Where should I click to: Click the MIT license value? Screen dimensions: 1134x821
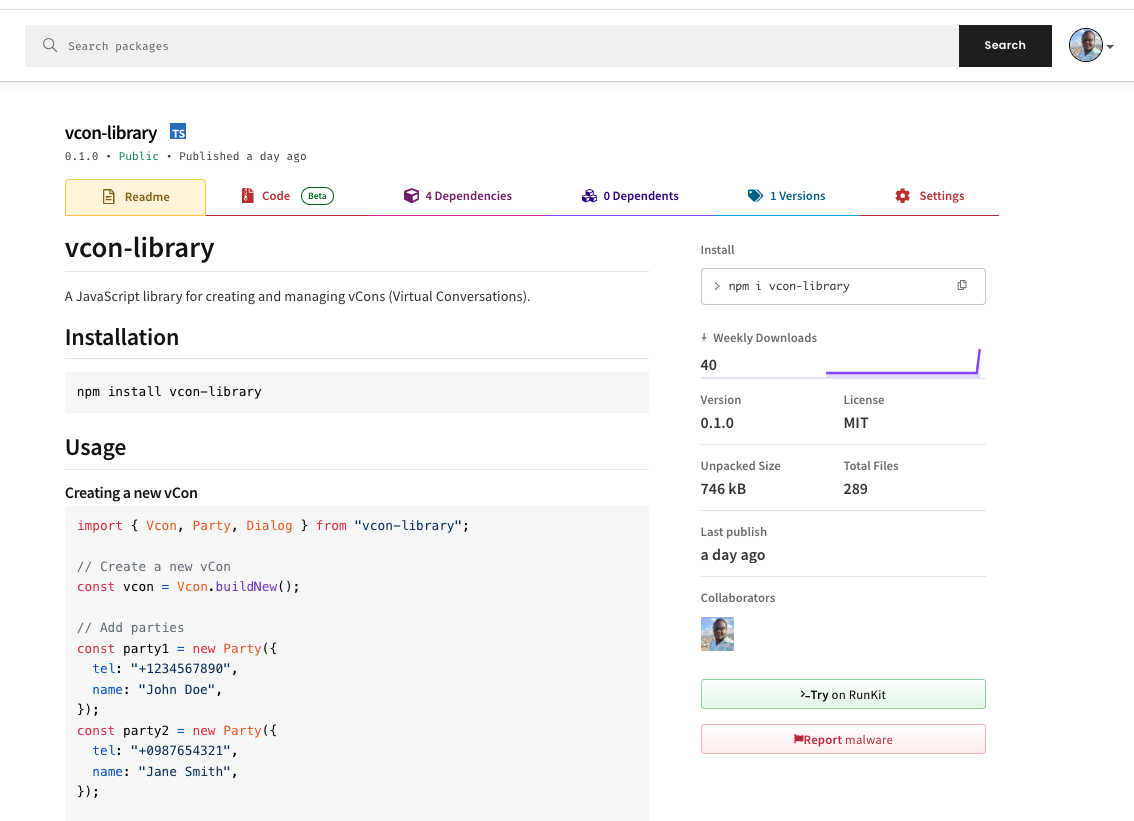[856, 423]
